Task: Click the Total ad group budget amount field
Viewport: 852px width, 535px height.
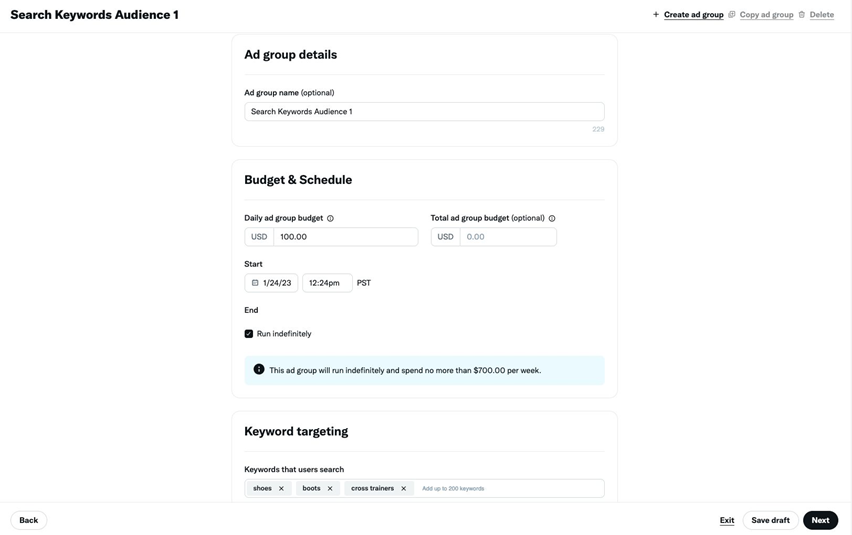Action: click(508, 237)
